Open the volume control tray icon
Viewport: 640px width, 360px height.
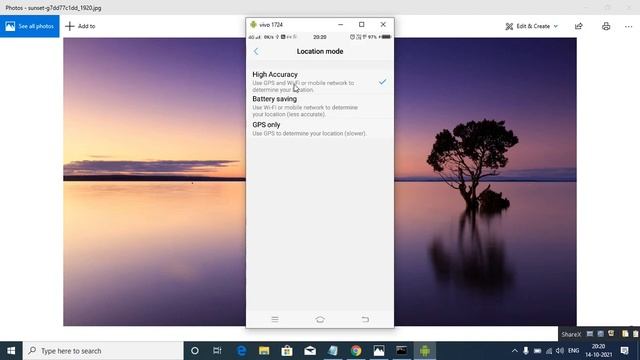(560, 351)
